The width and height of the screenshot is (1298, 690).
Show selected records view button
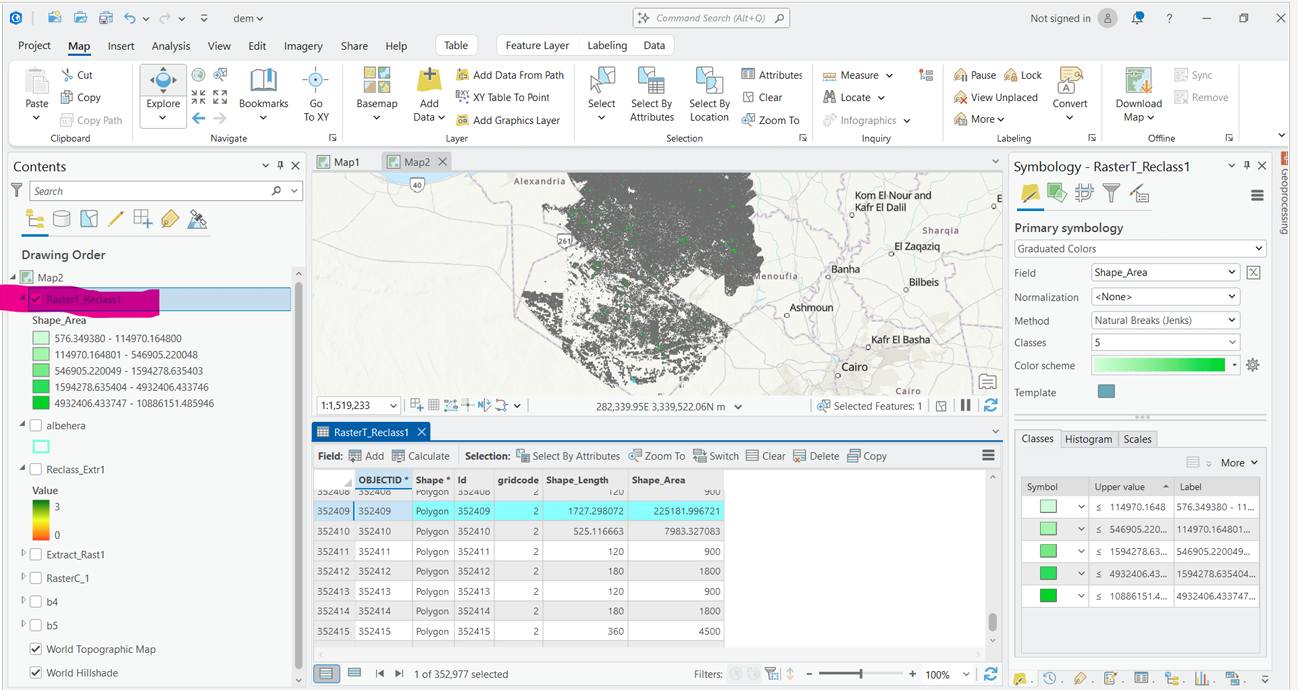[354, 674]
